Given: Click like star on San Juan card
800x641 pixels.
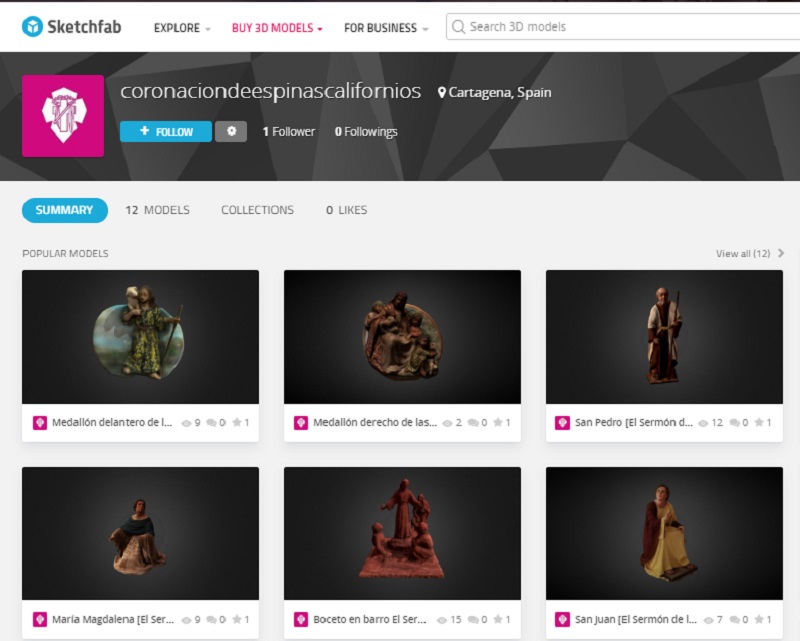Looking at the screenshot, I should [x=759, y=619].
